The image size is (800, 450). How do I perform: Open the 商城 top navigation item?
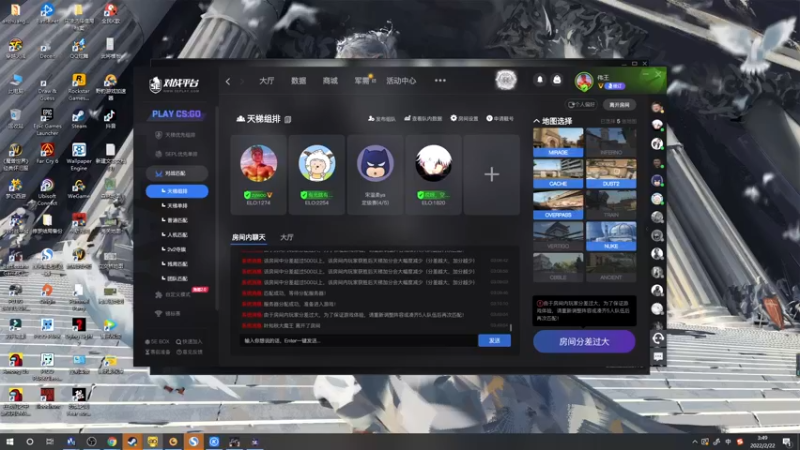tap(330, 81)
